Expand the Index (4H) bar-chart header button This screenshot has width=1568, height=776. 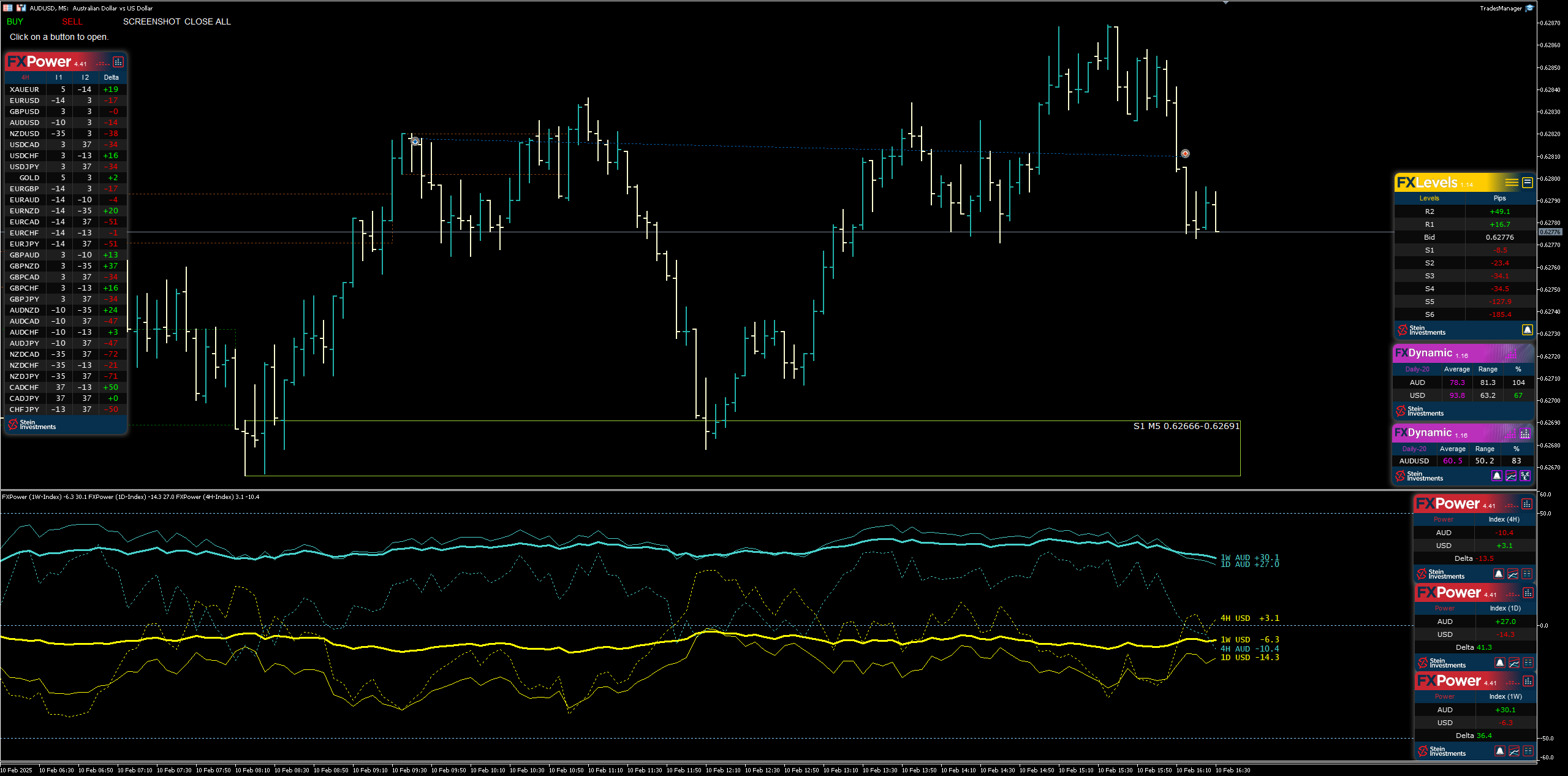pyautogui.click(x=1527, y=504)
